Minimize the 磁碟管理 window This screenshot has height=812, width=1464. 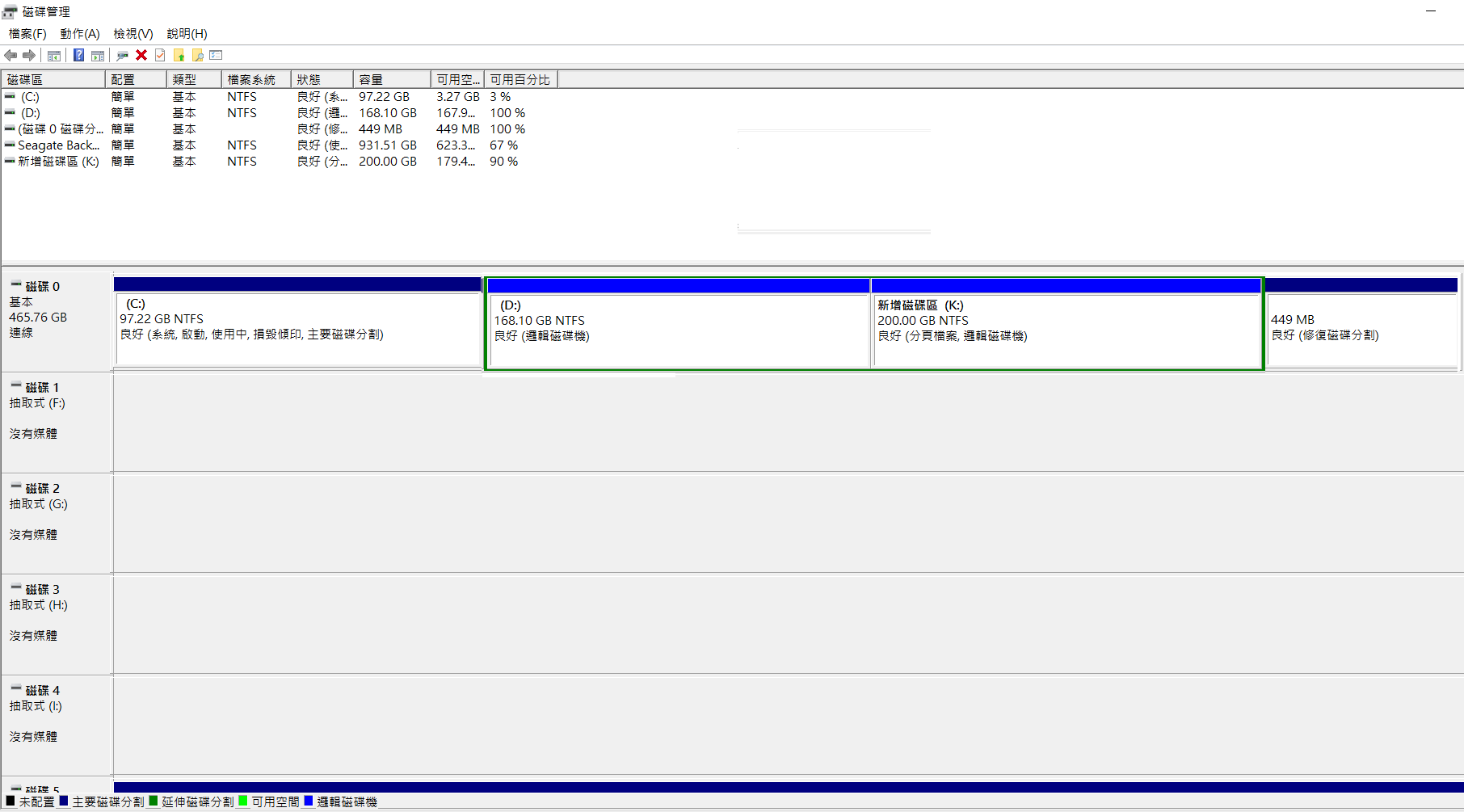[1431, 11]
